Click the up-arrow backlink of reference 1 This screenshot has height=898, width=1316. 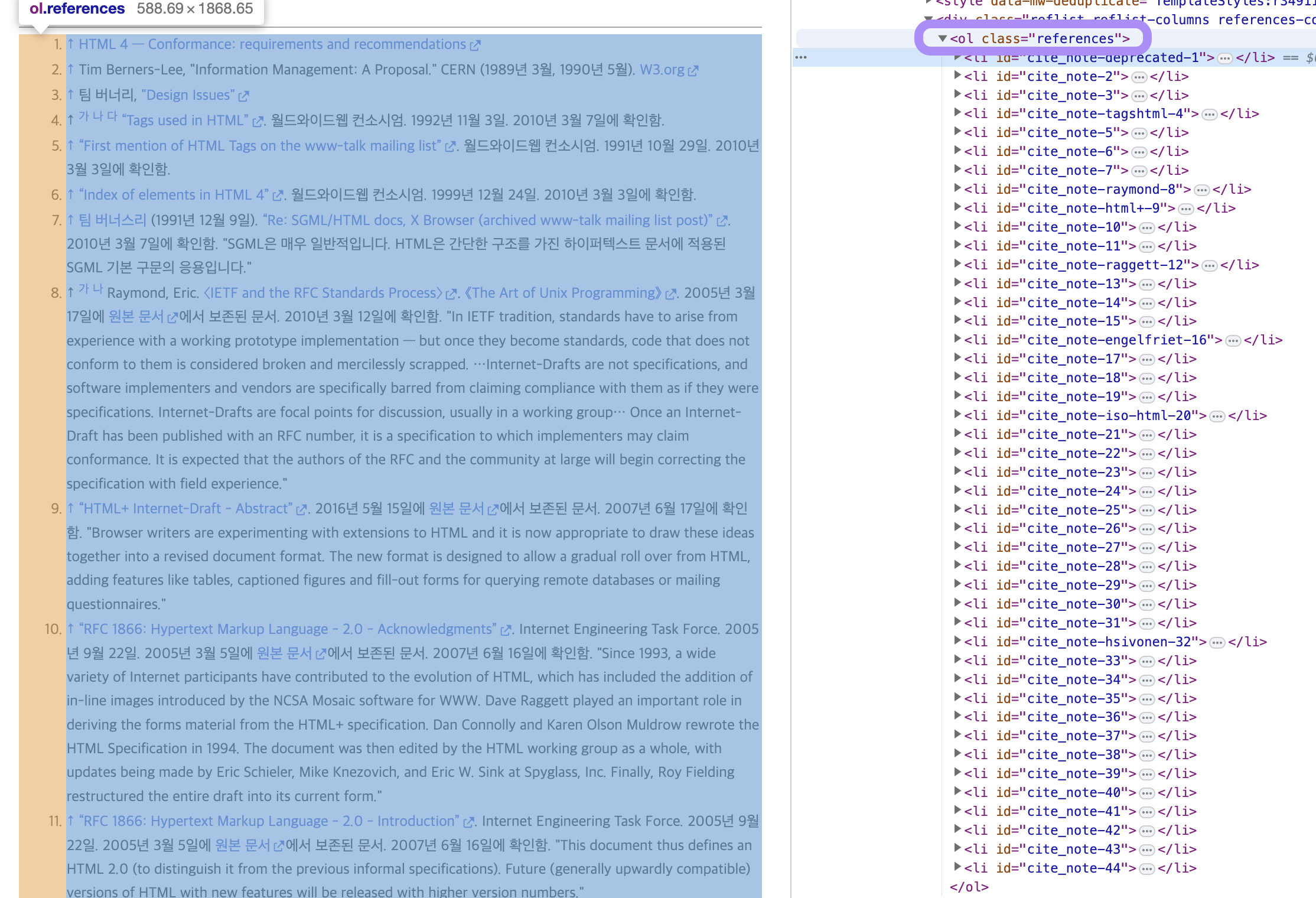click(70, 44)
